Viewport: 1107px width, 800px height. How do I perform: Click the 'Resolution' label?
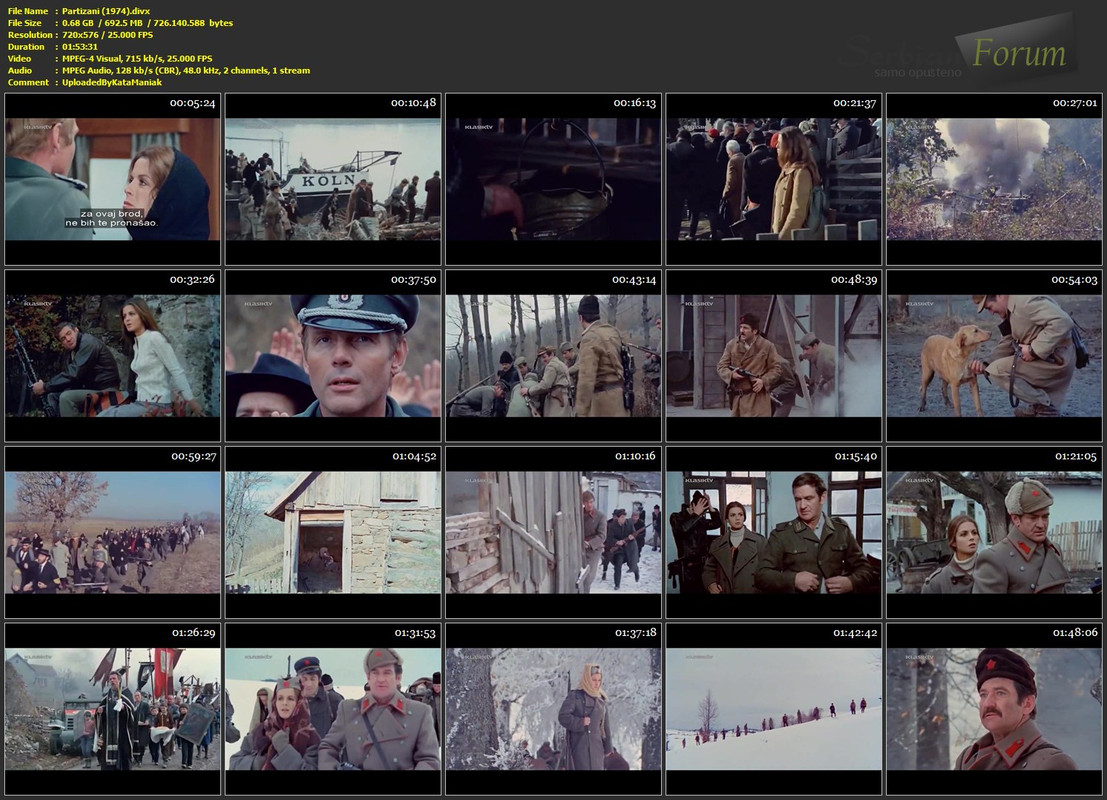click(30, 35)
